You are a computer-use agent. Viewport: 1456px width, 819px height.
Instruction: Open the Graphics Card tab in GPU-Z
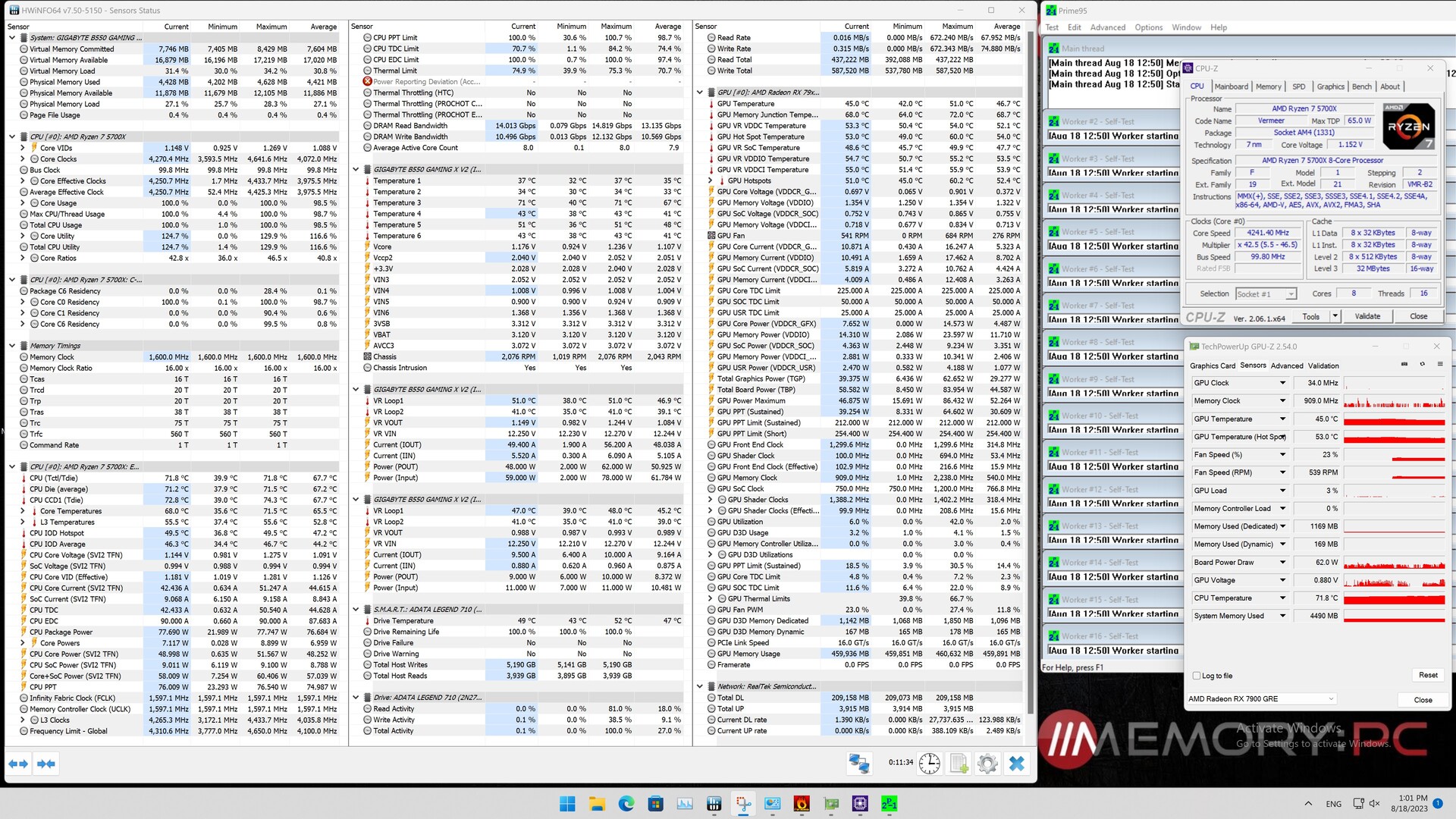pos(1213,366)
